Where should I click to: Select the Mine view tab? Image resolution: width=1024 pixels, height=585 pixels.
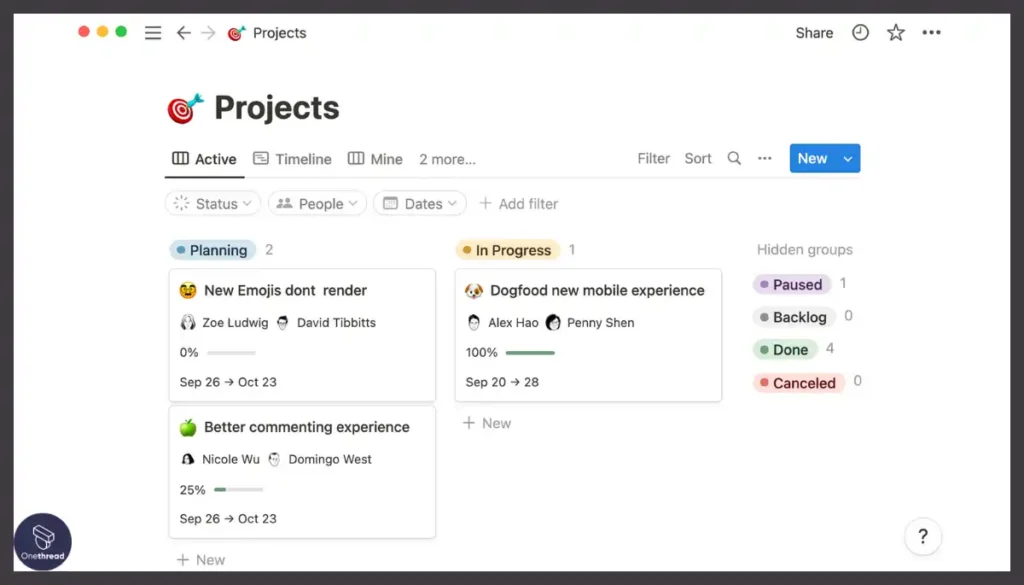click(x=375, y=158)
